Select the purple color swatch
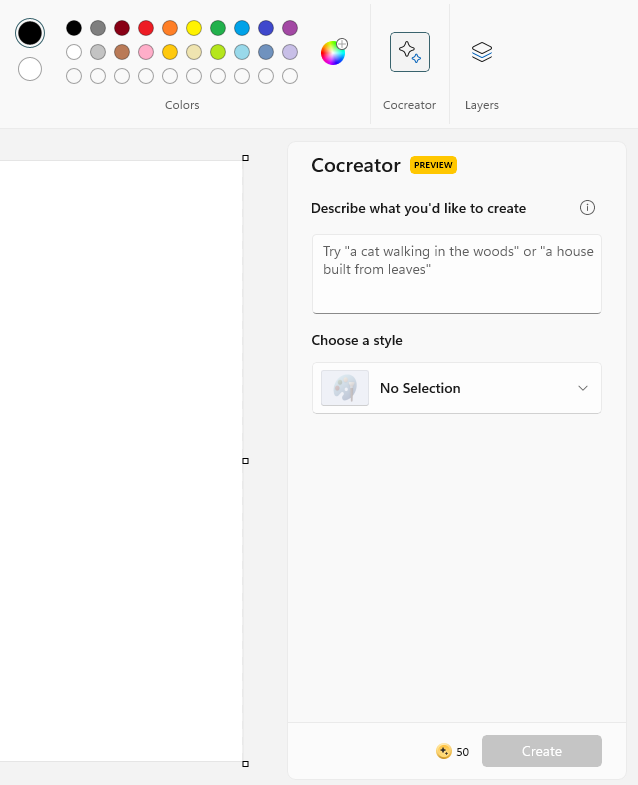Viewport: 638px width, 785px height. click(290, 28)
